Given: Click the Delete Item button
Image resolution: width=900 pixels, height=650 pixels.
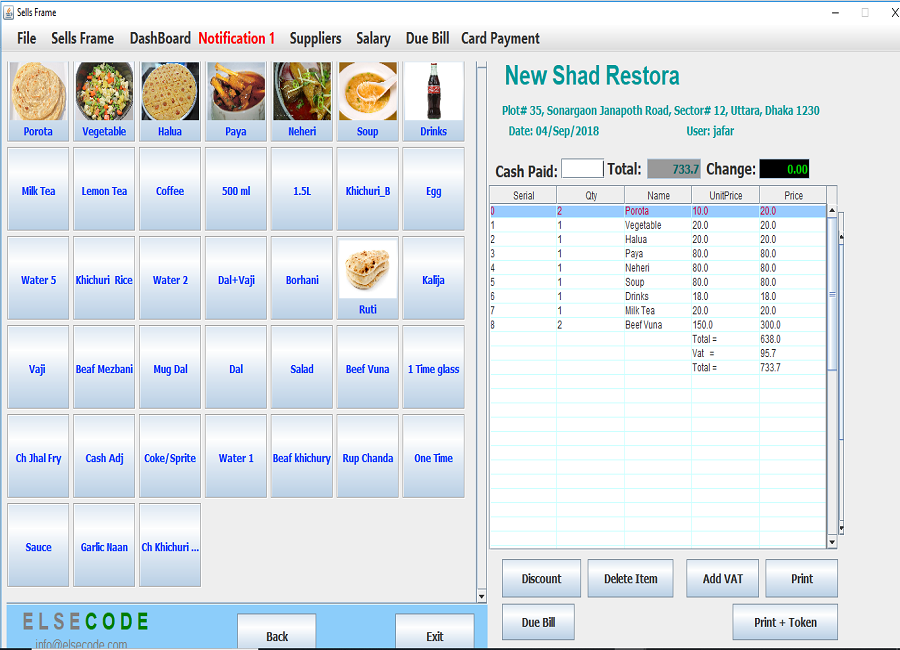Looking at the screenshot, I should (631, 578).
